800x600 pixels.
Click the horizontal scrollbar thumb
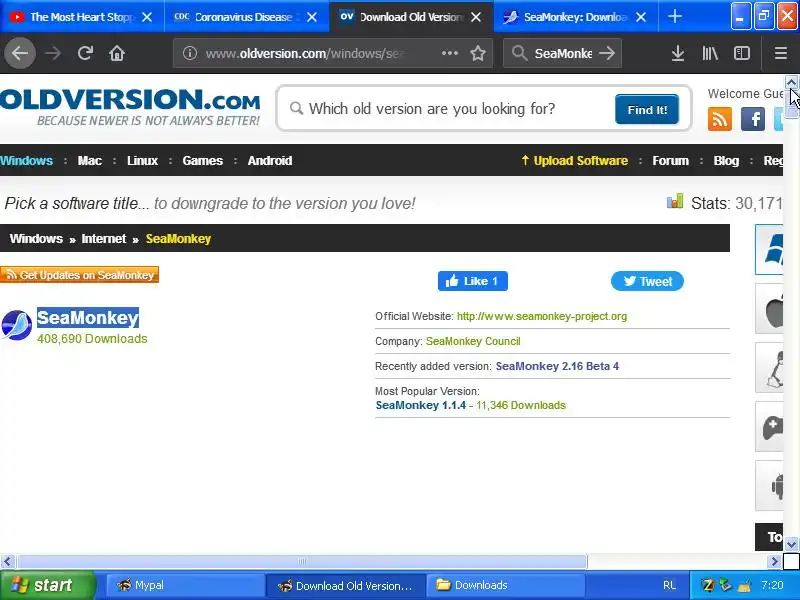point(302,562)
